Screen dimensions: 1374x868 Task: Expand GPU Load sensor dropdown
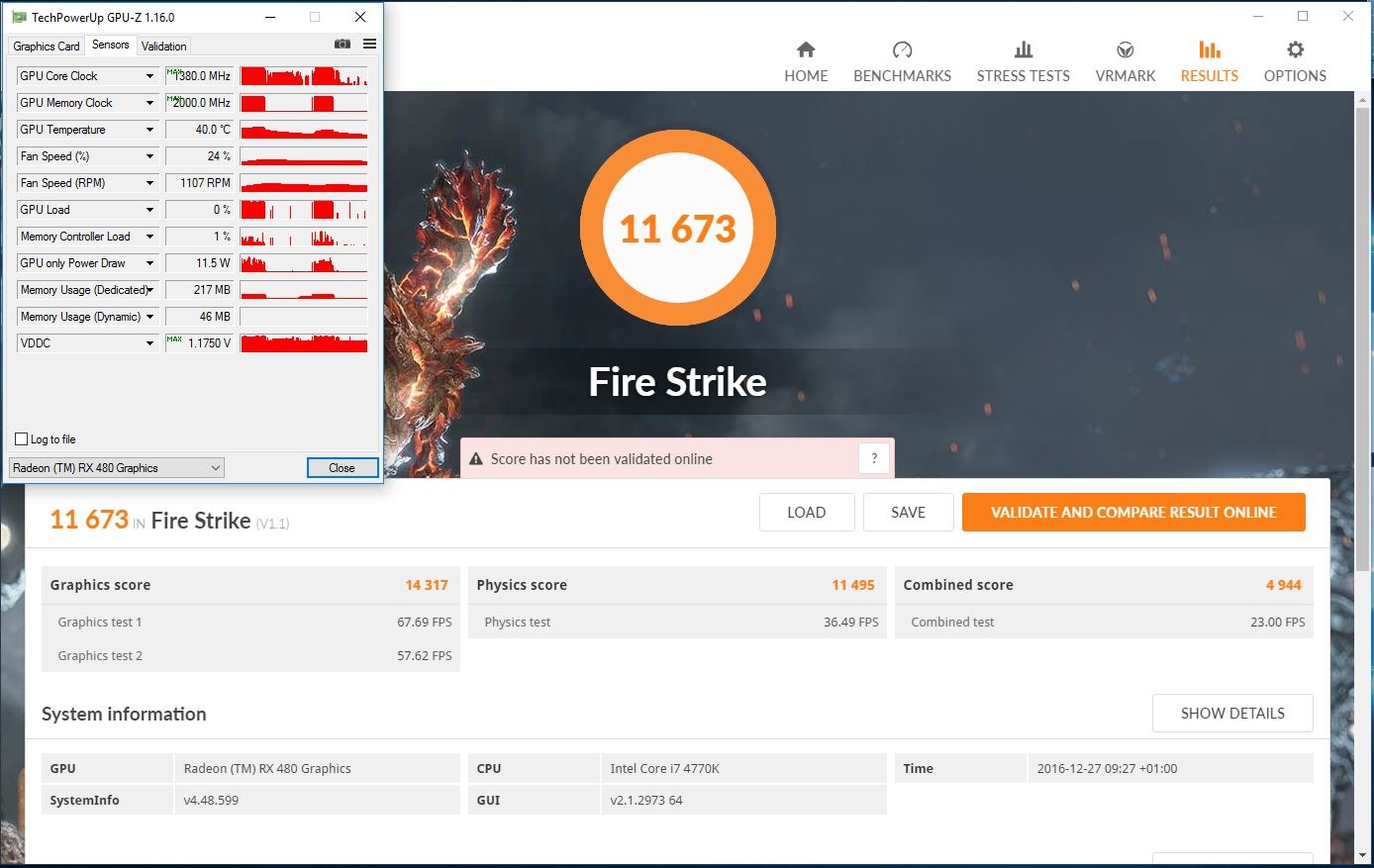click(x=150, y=210)
